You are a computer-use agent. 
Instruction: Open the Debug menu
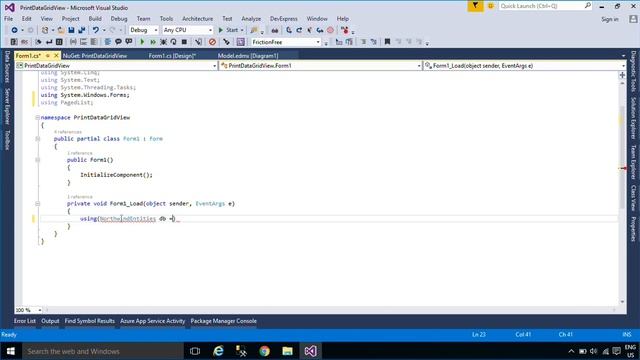pos(119,19)
